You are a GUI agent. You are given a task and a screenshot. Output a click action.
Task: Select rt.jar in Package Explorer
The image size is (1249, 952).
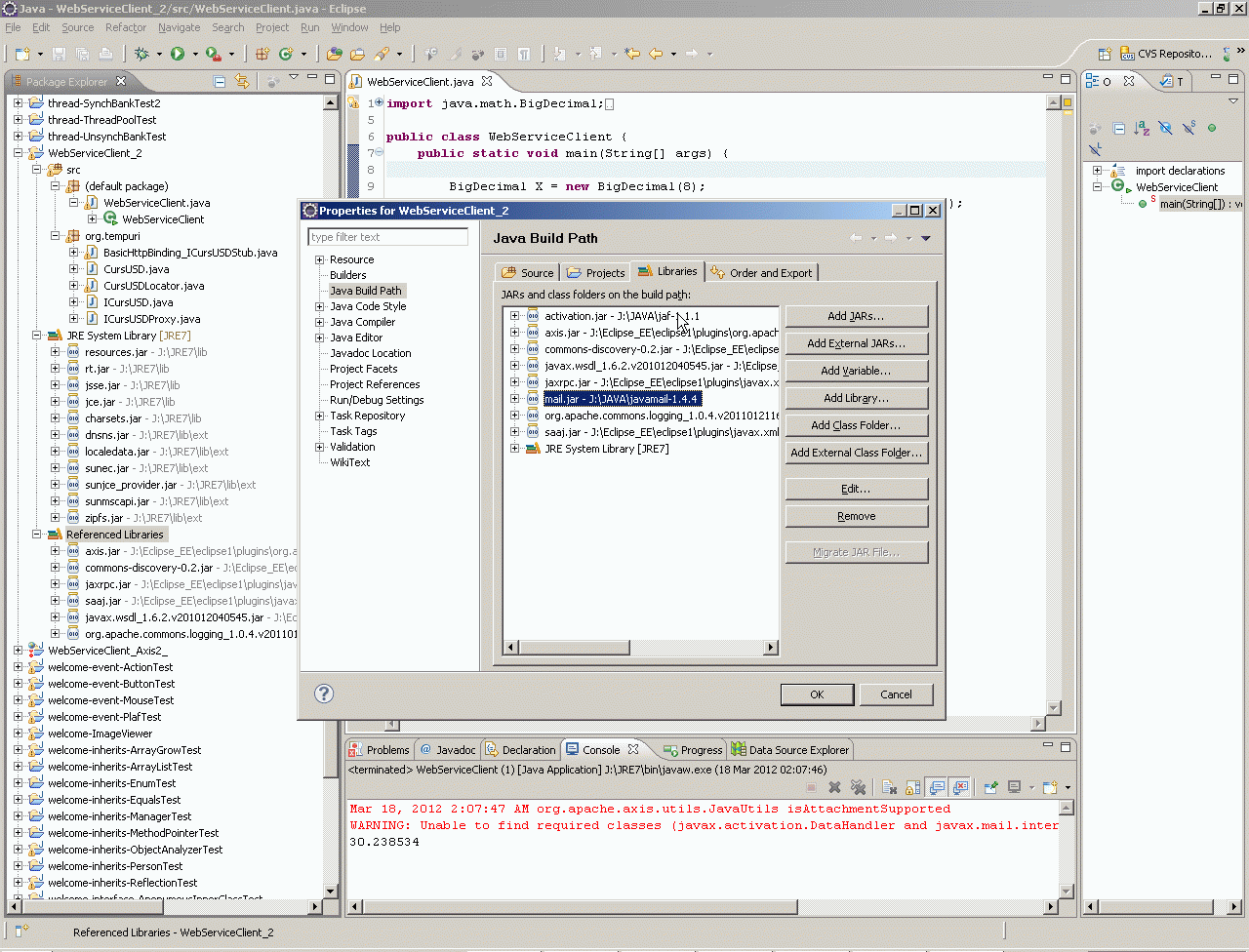coord(127,369)
